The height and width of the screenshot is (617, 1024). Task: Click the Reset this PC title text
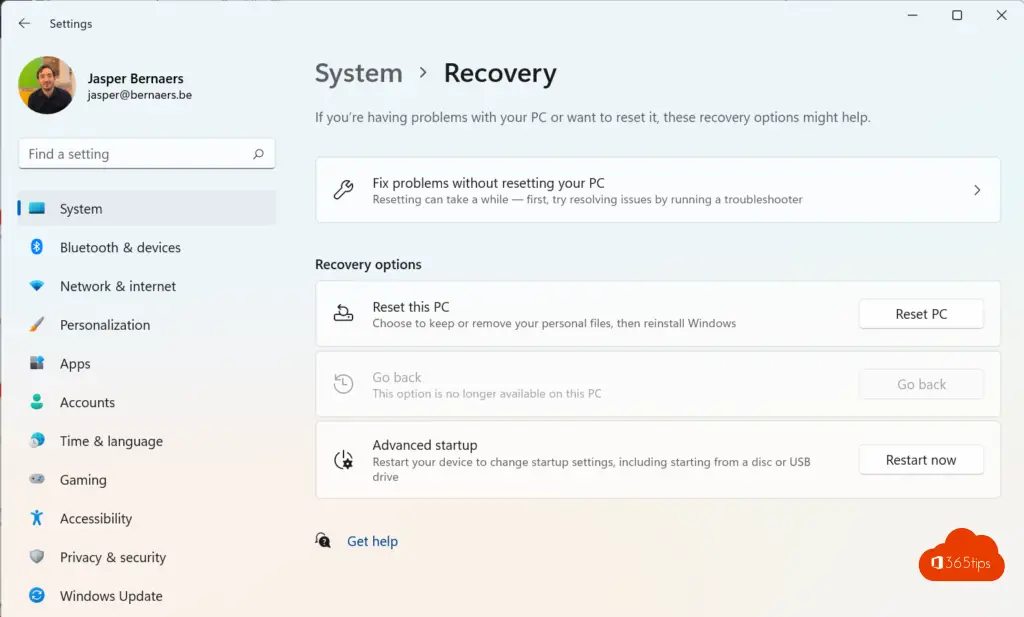coord(411,307)
